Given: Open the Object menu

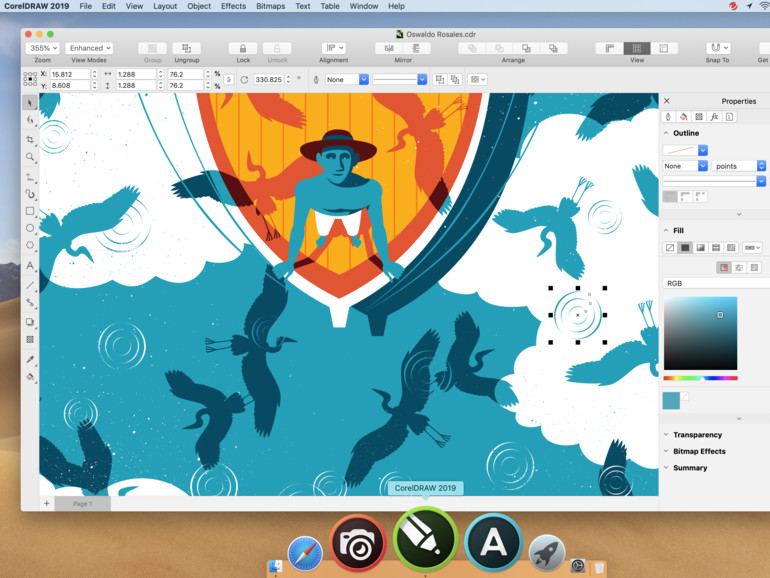Looking at the screenshot, I should point(199,6).
